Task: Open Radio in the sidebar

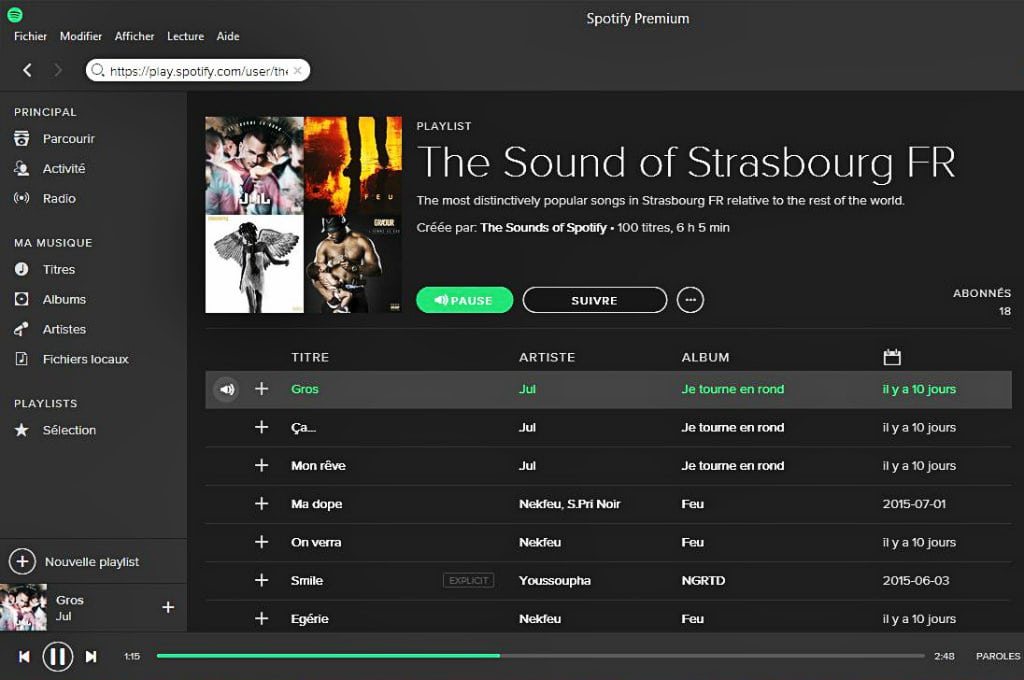Action: point(58,198)
